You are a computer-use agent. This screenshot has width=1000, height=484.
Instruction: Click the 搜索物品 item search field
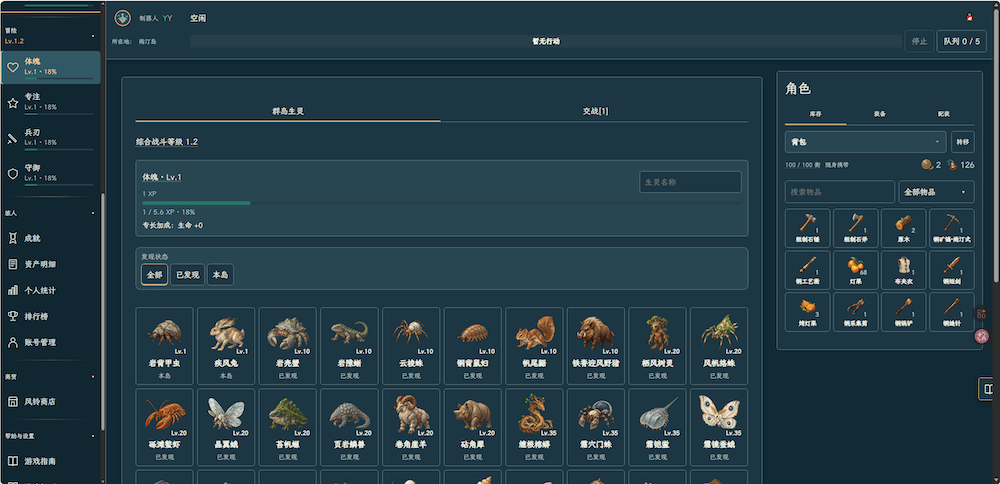coord(840,191)
